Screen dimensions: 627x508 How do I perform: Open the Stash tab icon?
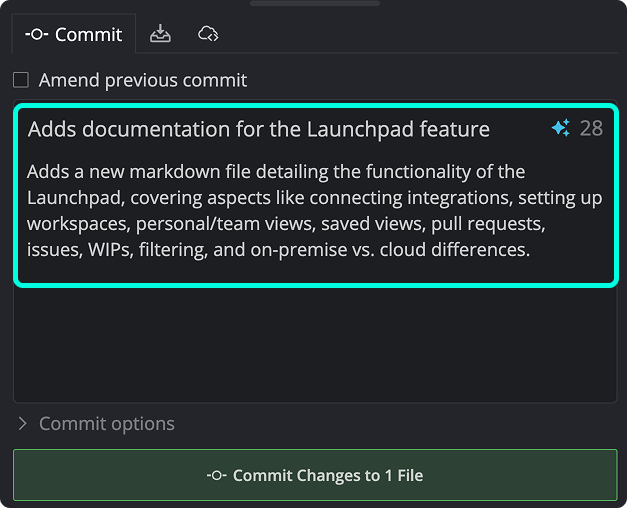[160, 34]
